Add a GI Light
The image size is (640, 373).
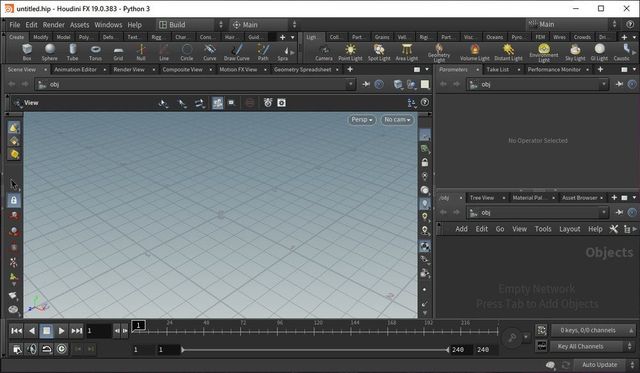click(x=599, y=53)
